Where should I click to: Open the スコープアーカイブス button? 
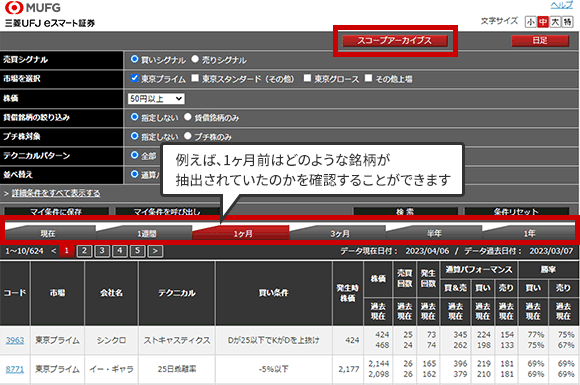pyautogui.click(x=395, y=41)
